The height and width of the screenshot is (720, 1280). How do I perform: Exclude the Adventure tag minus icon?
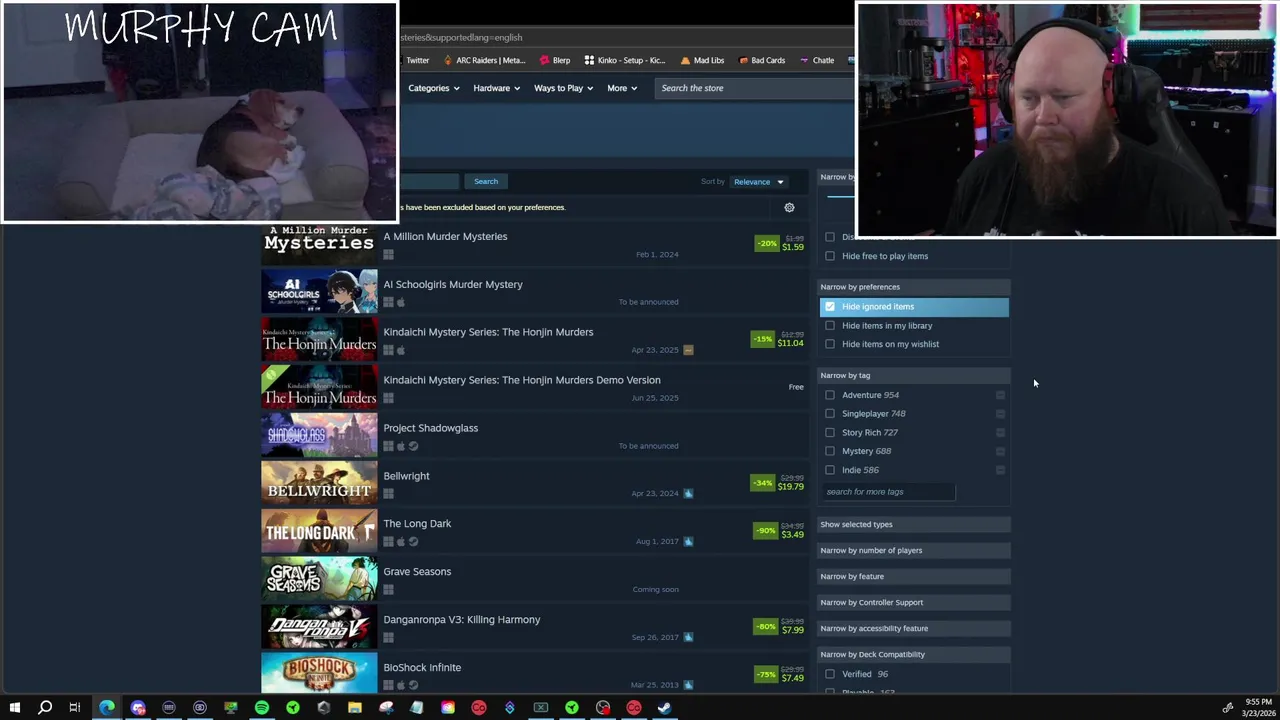point(1000,395)
